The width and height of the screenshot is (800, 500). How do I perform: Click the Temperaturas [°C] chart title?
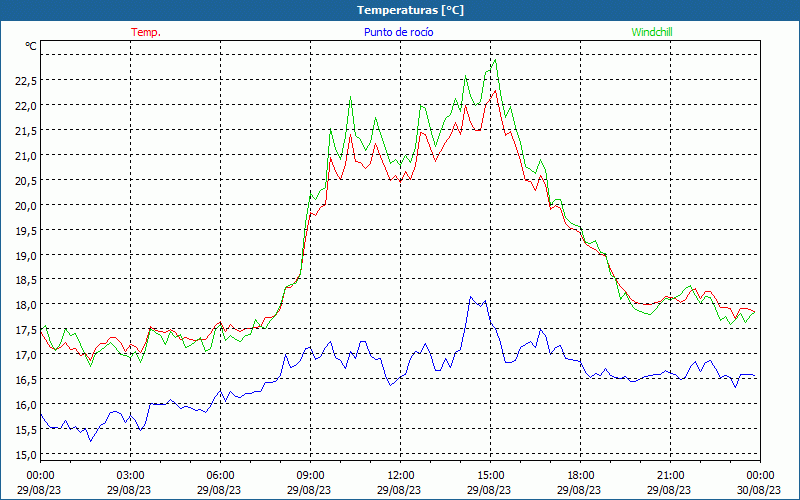[410, 10]
